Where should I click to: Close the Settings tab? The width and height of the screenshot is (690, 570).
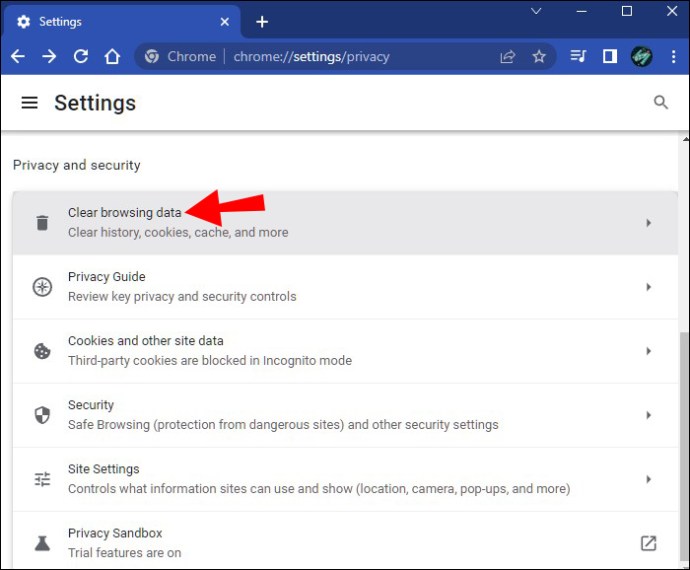click(x=224, y=22)
